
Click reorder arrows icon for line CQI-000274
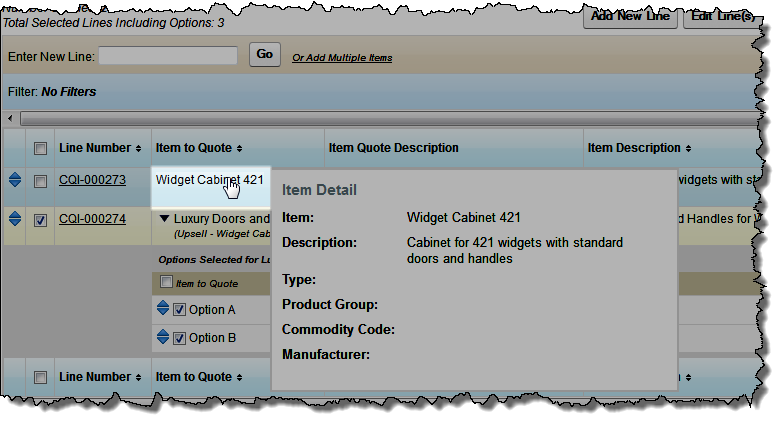point(15,219)
